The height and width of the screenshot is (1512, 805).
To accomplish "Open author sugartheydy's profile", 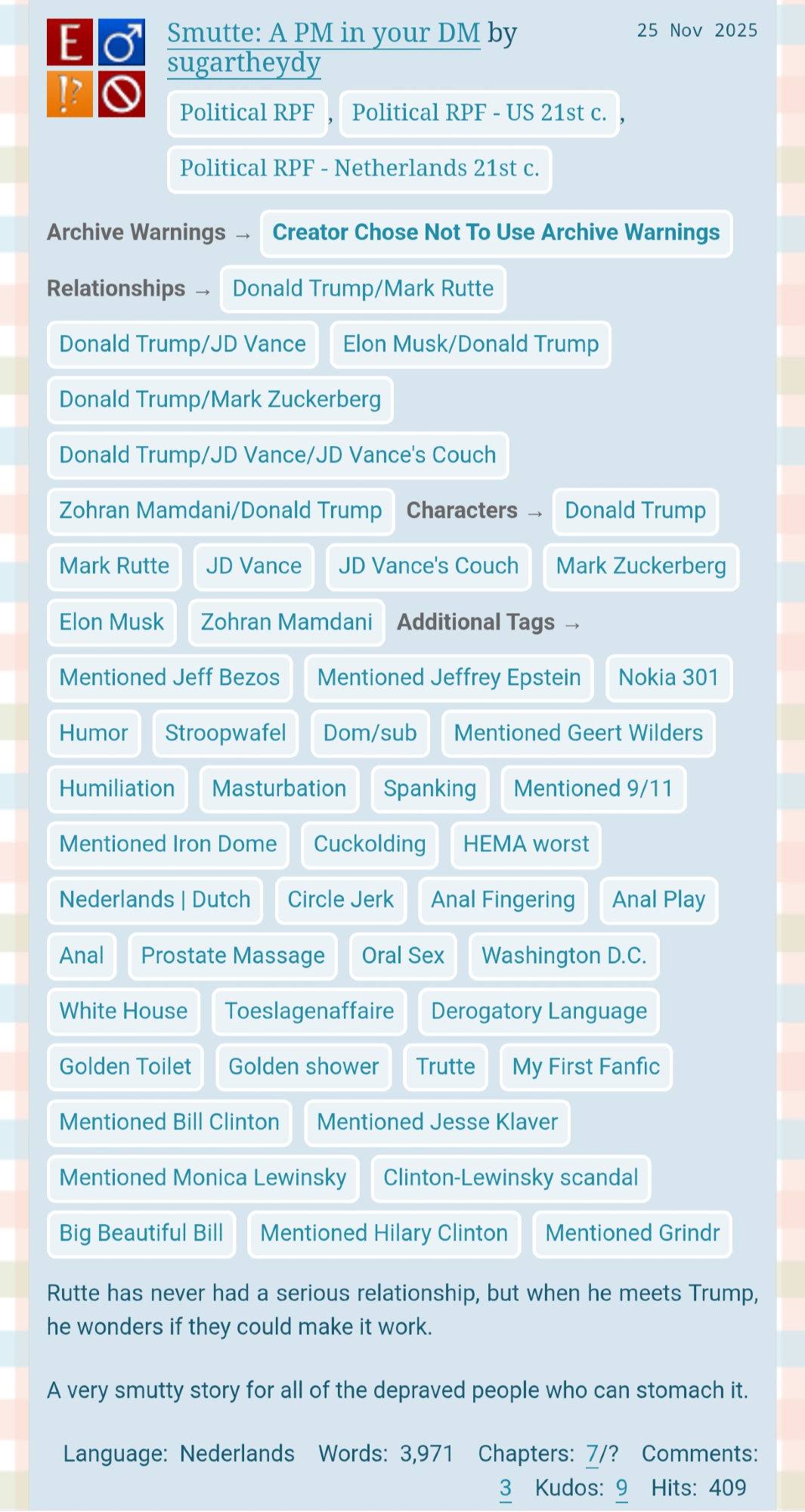I will [x=244, y=64].
